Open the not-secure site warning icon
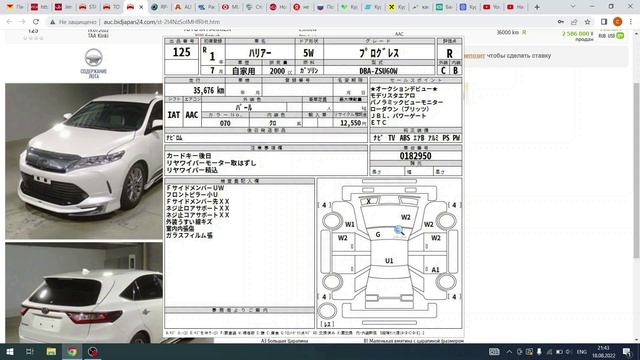The image size is (640, 360). tap(53, 22)
